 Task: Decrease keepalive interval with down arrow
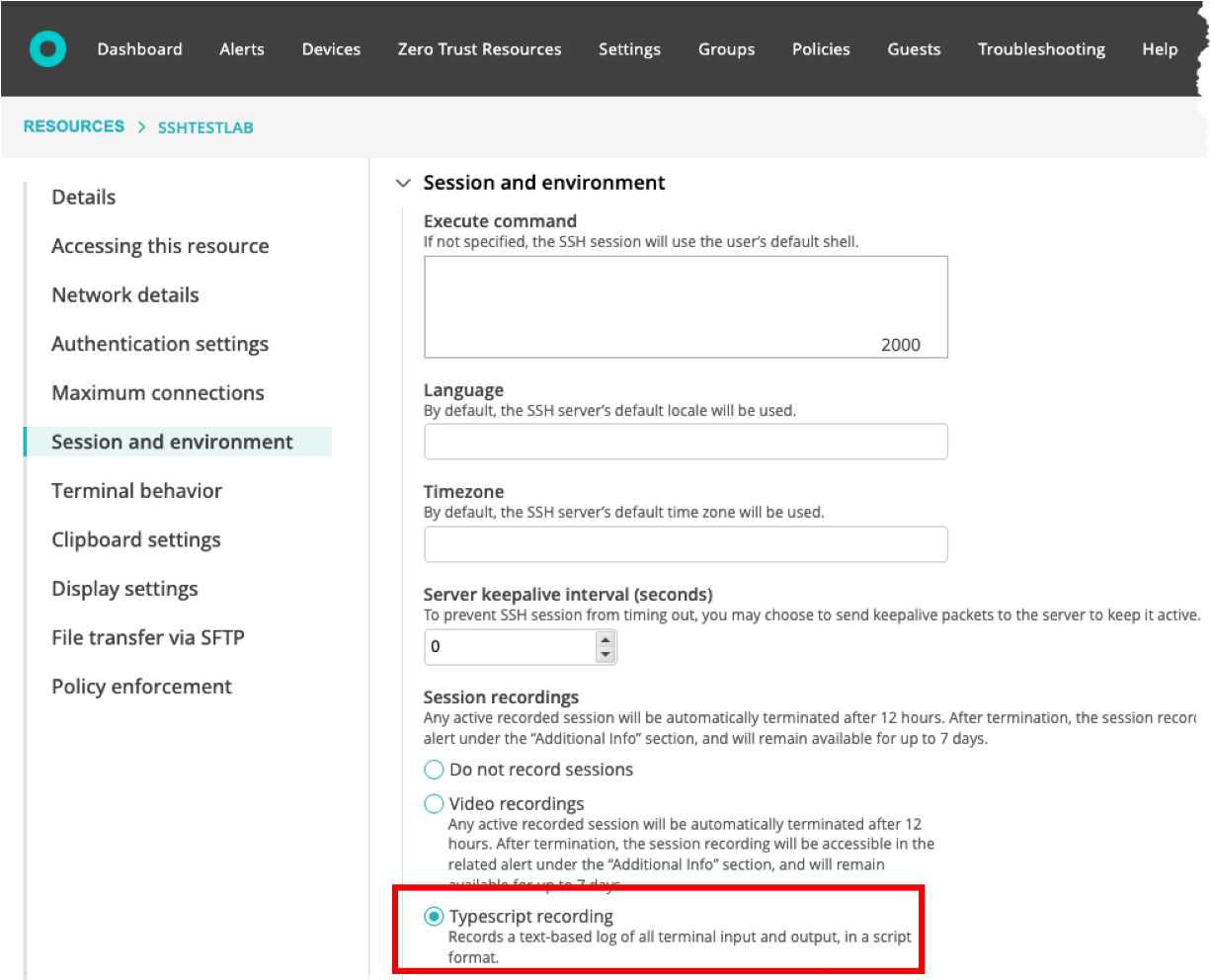click(605, 654)
